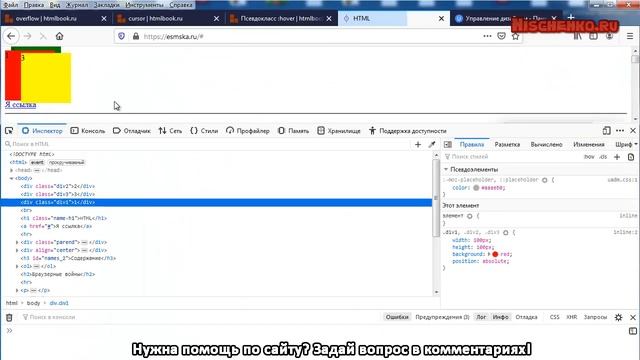Screen dimensions: 640x360
Task: Open a new browser tab with plus
Action: point(571,18)
